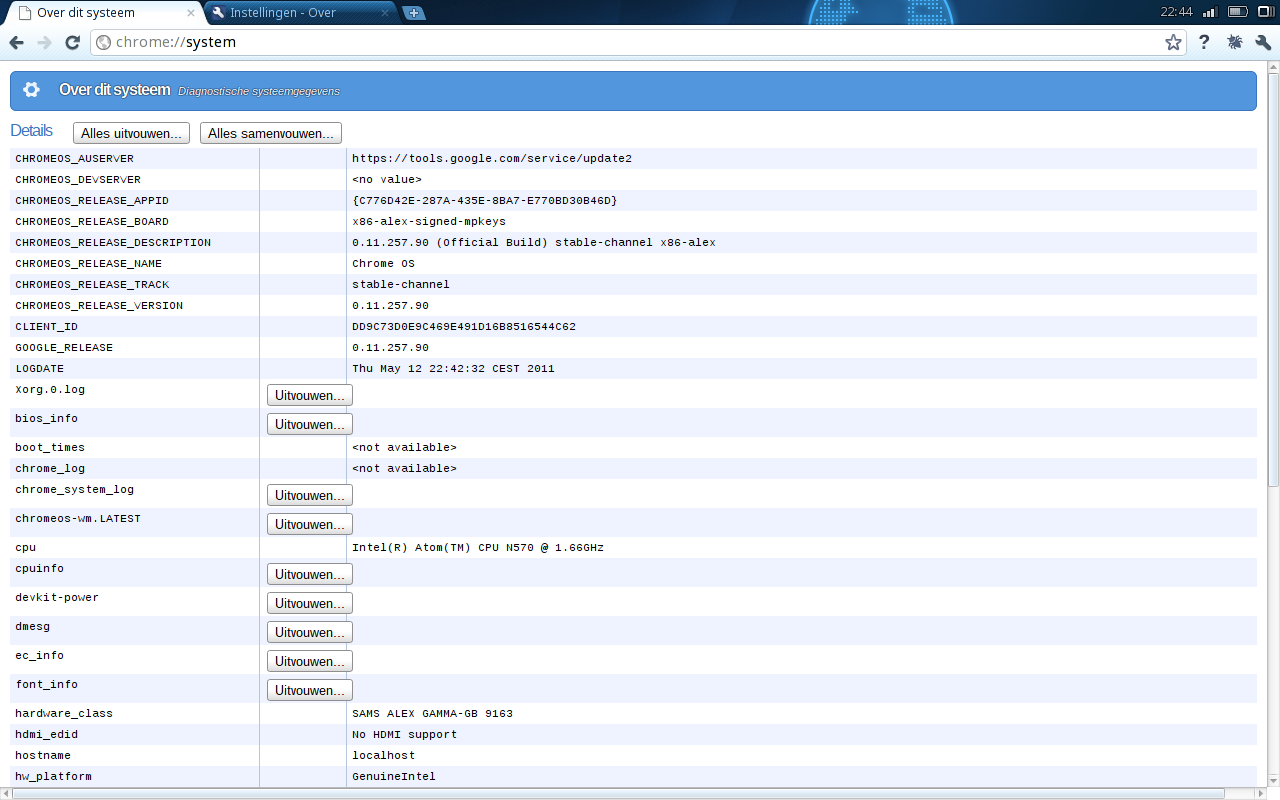Image resolution: width=1280 pixels, height=800 pixels.
Task: Click the hostname value 'localhost'
Action: [383, 755]
